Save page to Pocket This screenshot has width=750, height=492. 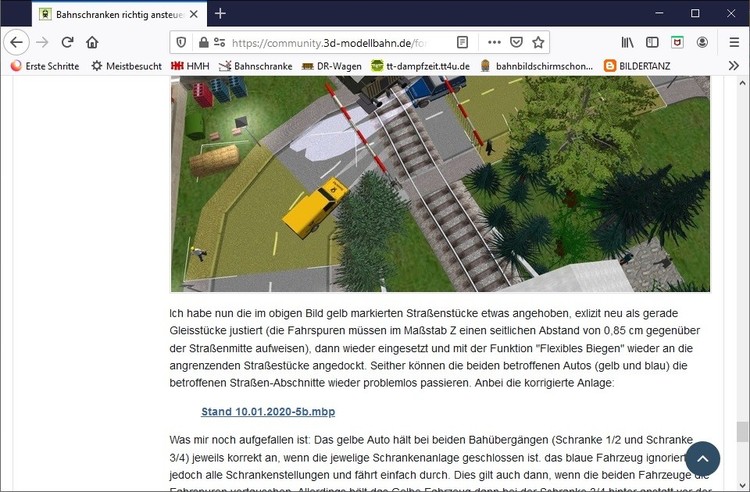516,43
